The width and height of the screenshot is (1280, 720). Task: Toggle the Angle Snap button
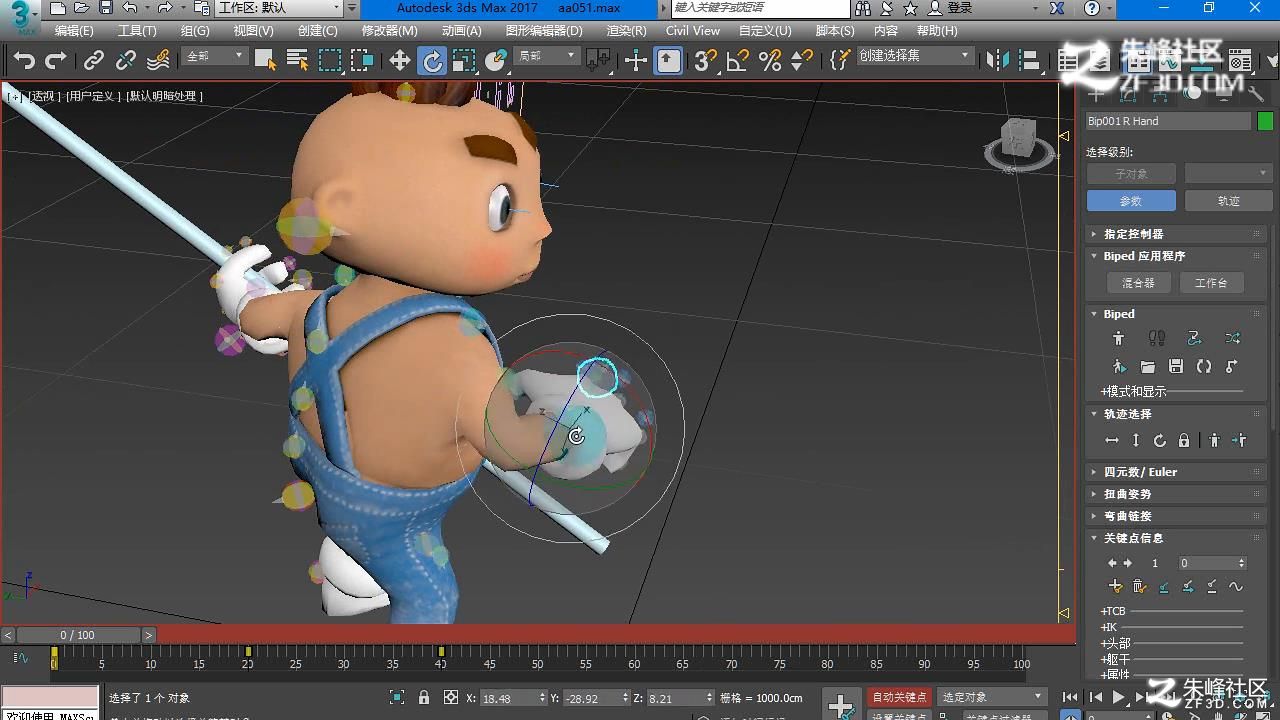point(738,61)
